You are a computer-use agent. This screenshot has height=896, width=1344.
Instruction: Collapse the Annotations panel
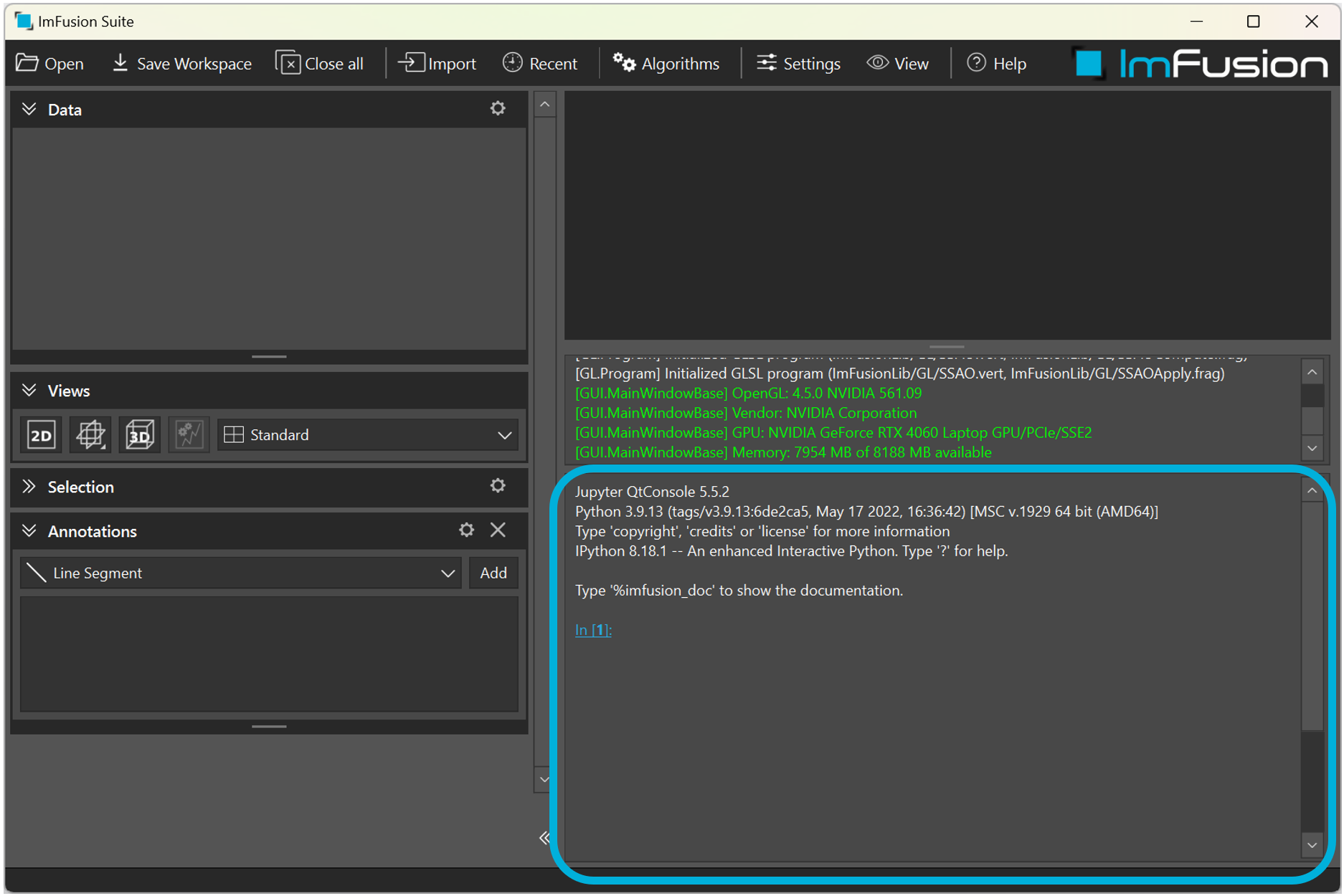point(29,530)
